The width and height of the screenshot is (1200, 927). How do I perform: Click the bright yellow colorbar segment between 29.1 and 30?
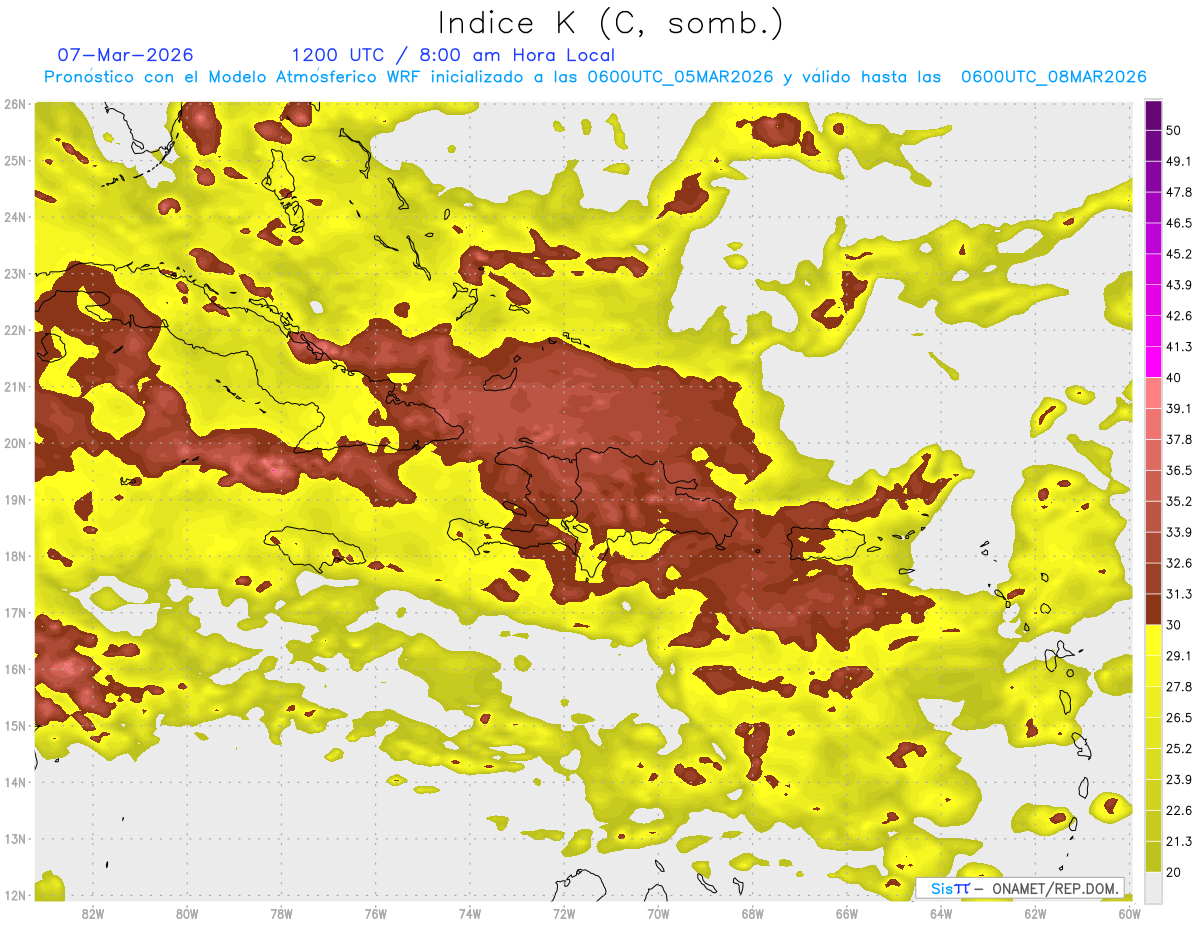coord(1153,640)
